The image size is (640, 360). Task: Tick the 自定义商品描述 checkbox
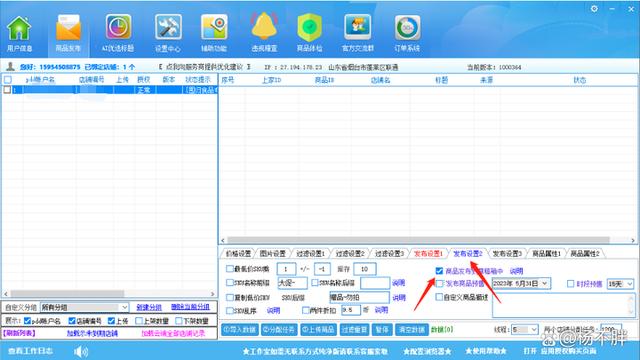[x=439, y=297]
